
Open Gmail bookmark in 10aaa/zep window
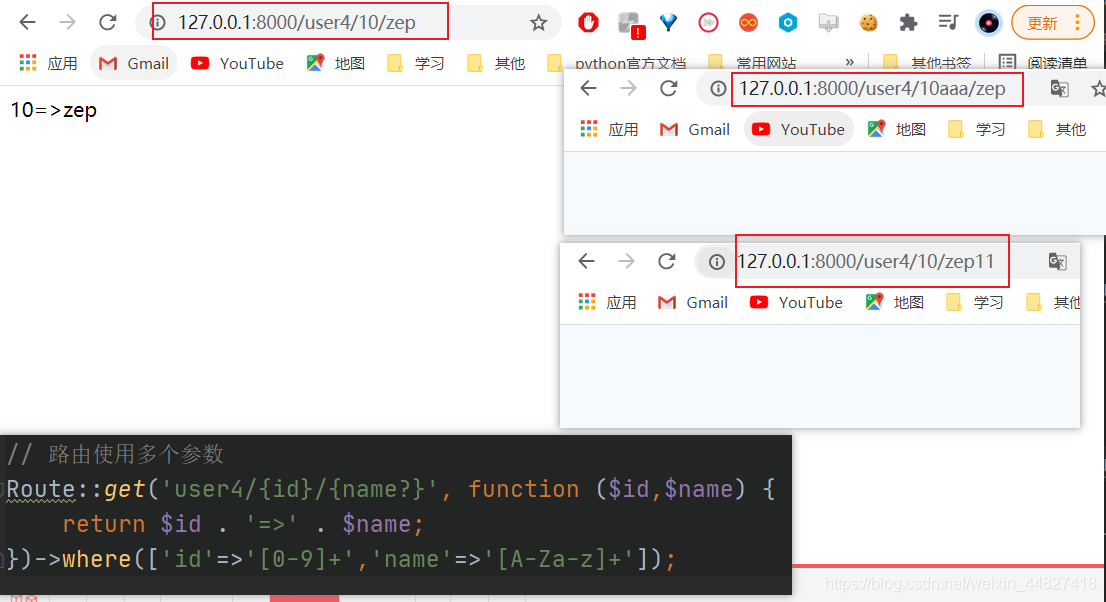pos(695,129)
